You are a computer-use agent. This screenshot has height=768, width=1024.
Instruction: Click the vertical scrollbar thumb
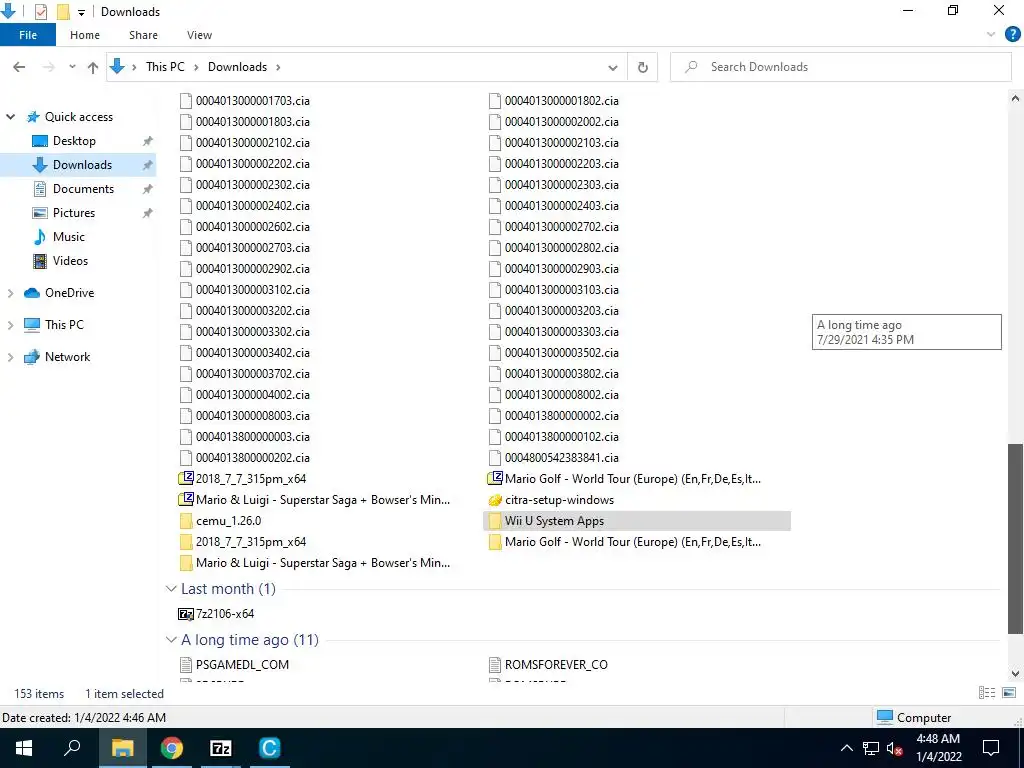pos(1015,539)
